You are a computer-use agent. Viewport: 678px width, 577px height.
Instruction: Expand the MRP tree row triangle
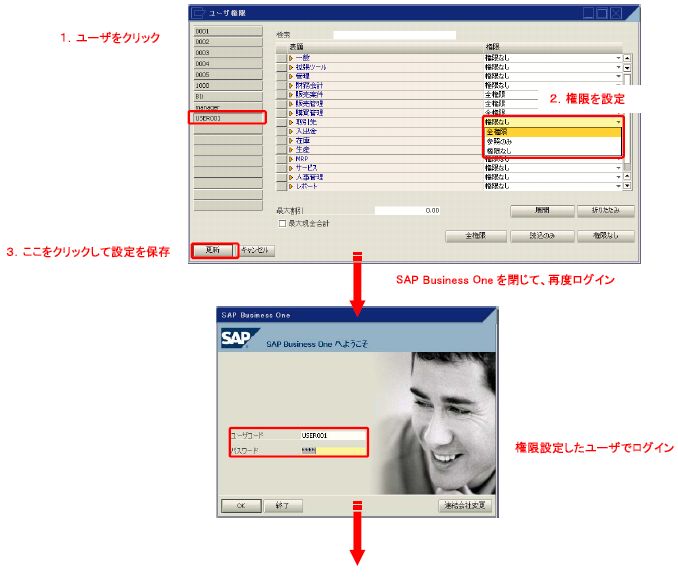(291, 159)
